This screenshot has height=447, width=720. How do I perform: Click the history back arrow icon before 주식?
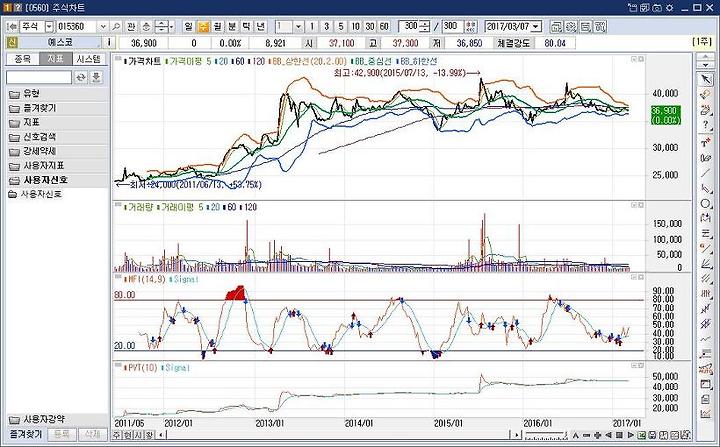[x=12, y=26]
